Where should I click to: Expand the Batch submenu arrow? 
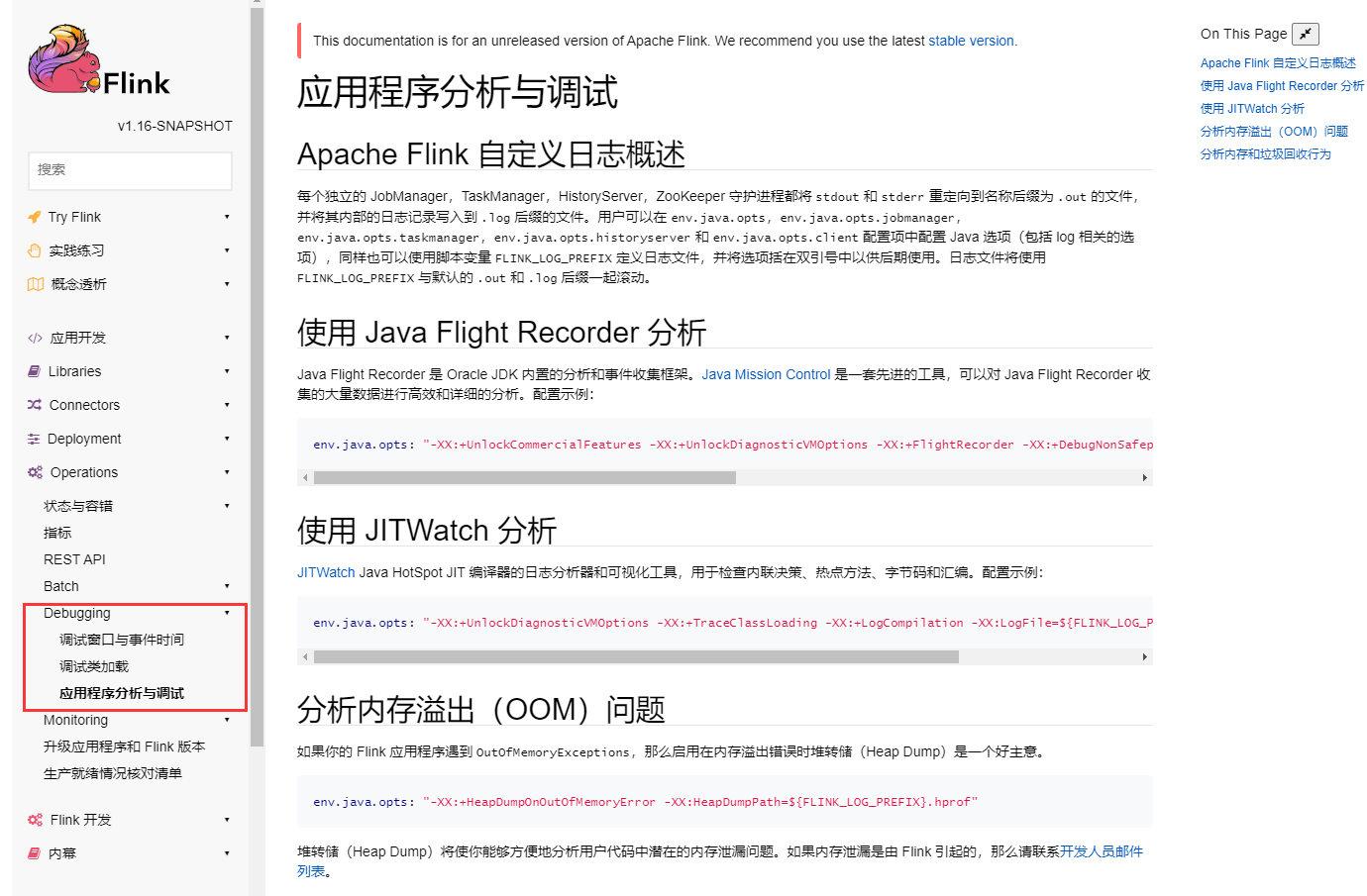coord(227,586)
